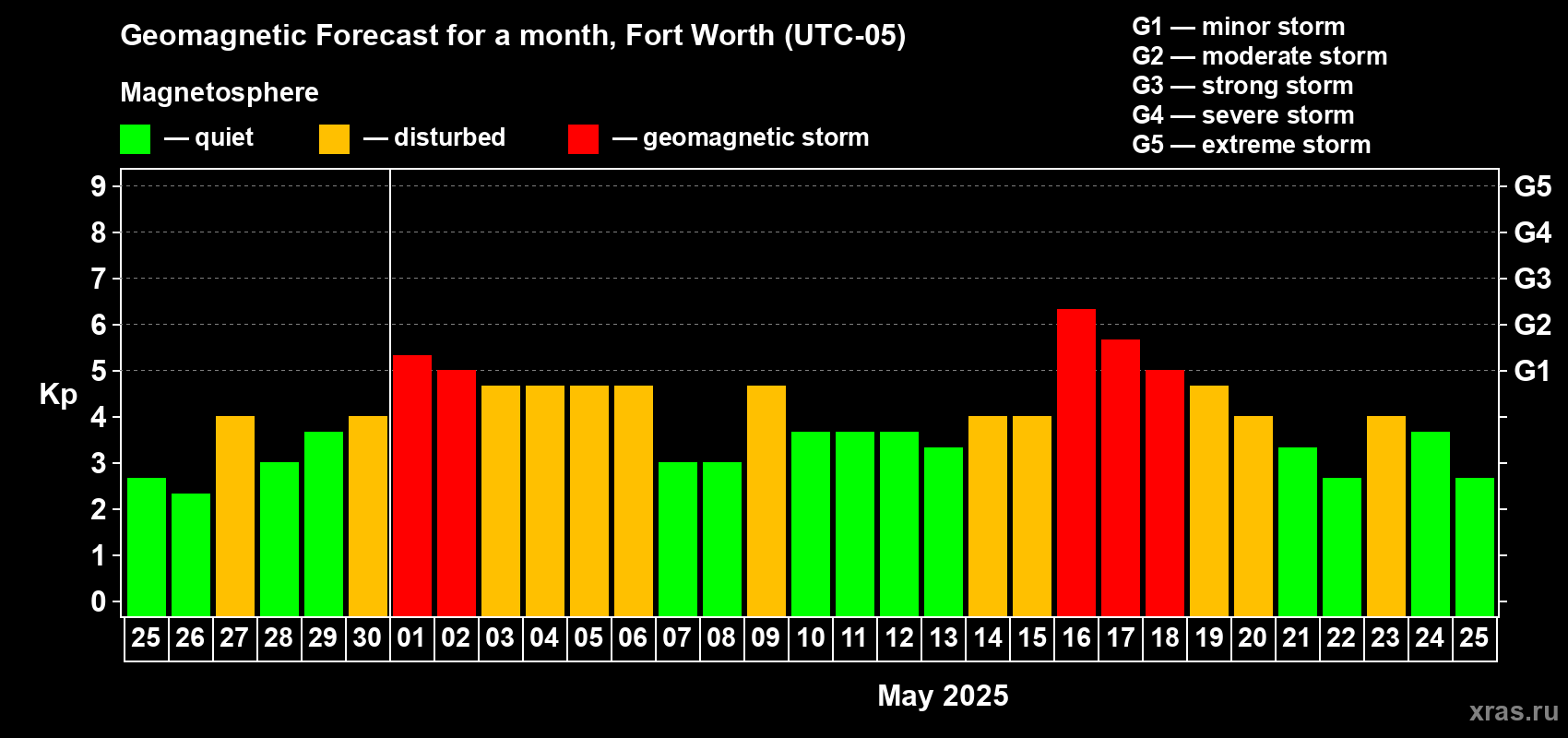Viewport: 1568px width, 738px height.
Task: Click the 'G3 — strong storm' legend line
Action: pyautogui.click(x=1242, y=86)
